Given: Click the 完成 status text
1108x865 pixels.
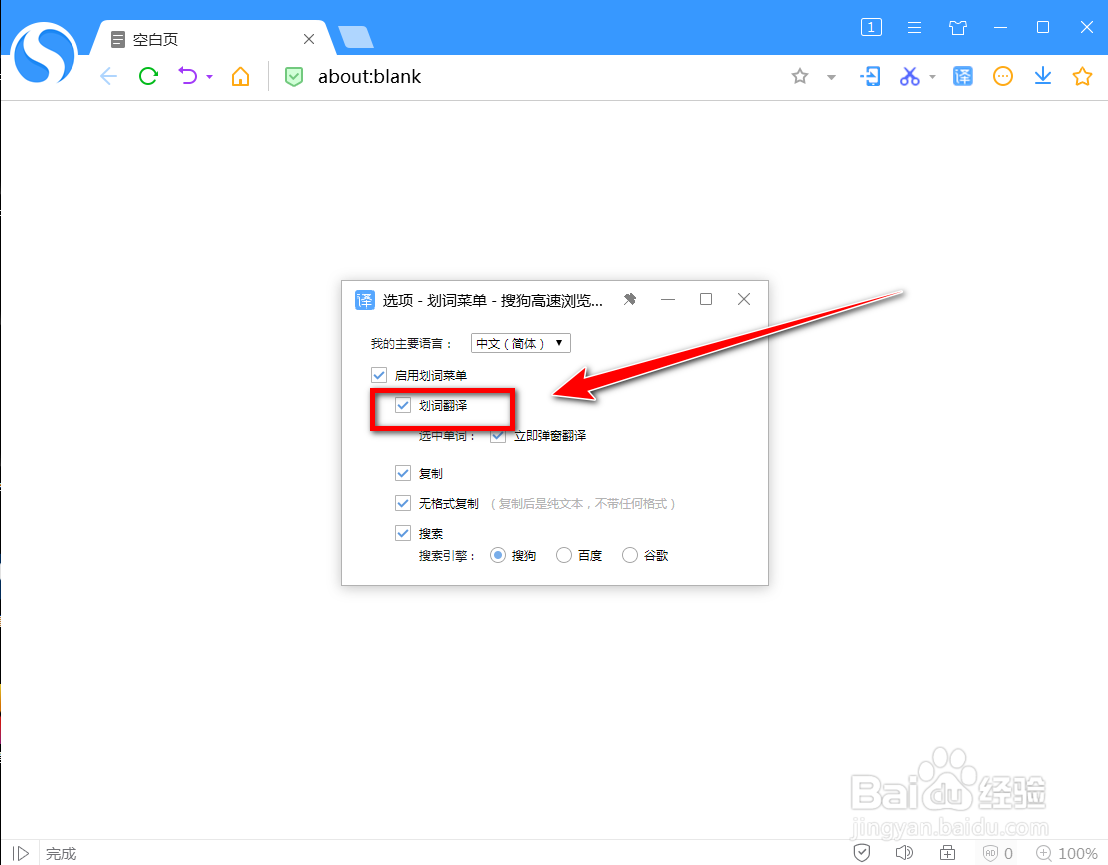Looking at the screenshot, I should 61,854.
